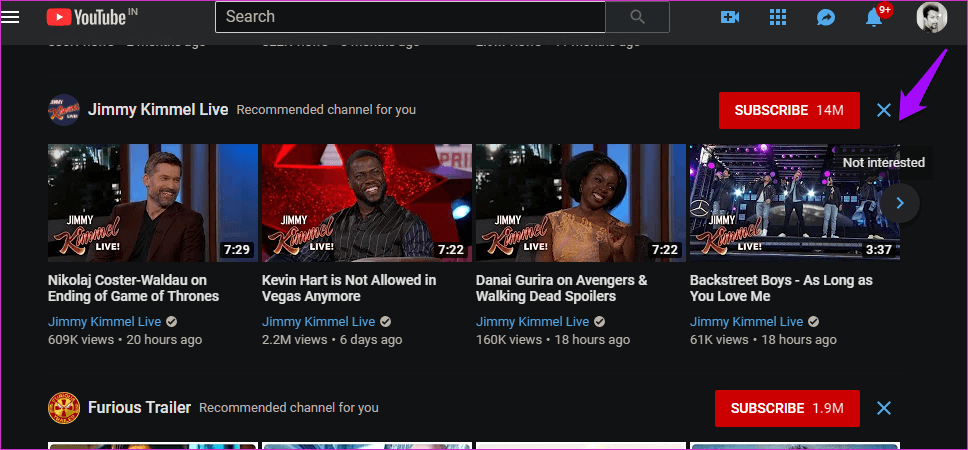968x450 pixels.
Task: Show next videos with the right arrow
Action: coord(900,203)
